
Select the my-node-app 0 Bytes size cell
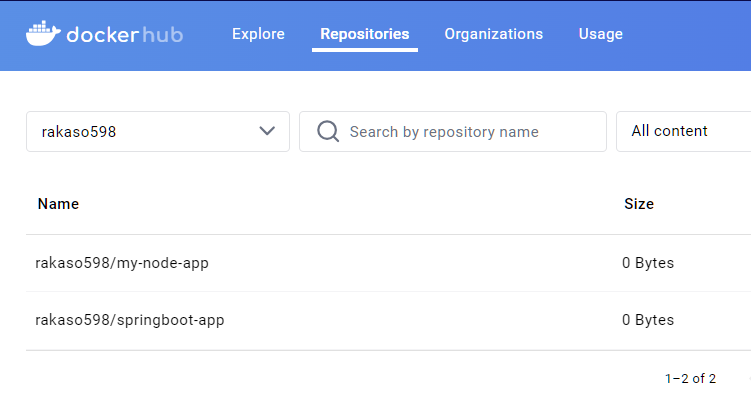[x=648, y=263]
